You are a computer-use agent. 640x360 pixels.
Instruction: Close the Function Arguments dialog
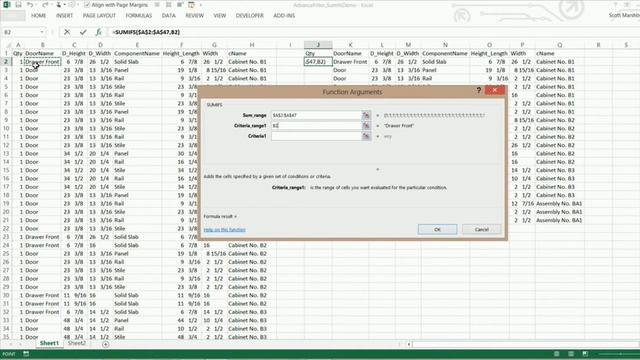pyautogui.click(x=495, y=90)
